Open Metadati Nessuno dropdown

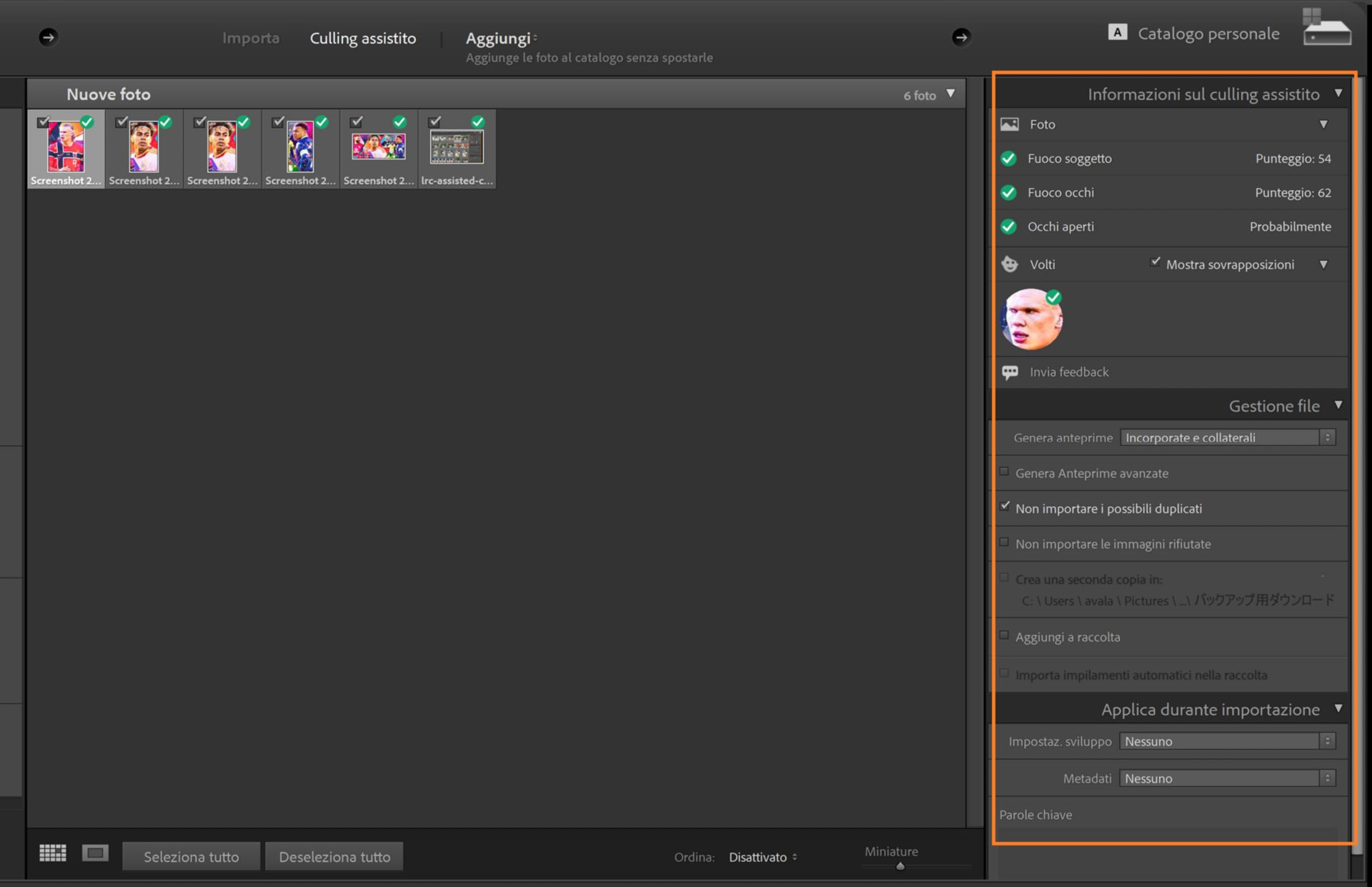[x=1228, y=778]
